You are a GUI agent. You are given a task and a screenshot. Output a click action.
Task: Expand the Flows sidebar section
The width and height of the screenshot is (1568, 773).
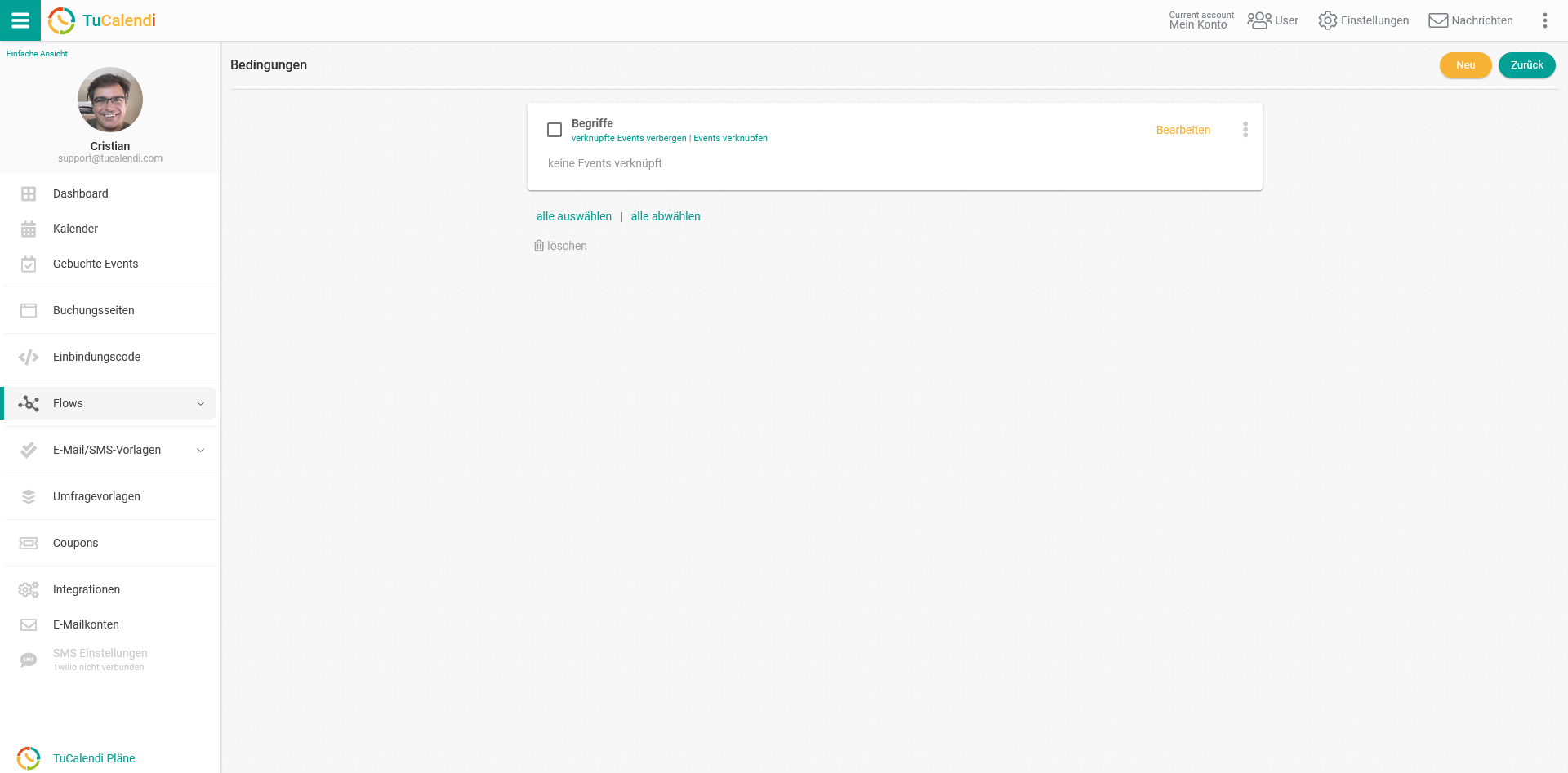(x=200, y=403)
